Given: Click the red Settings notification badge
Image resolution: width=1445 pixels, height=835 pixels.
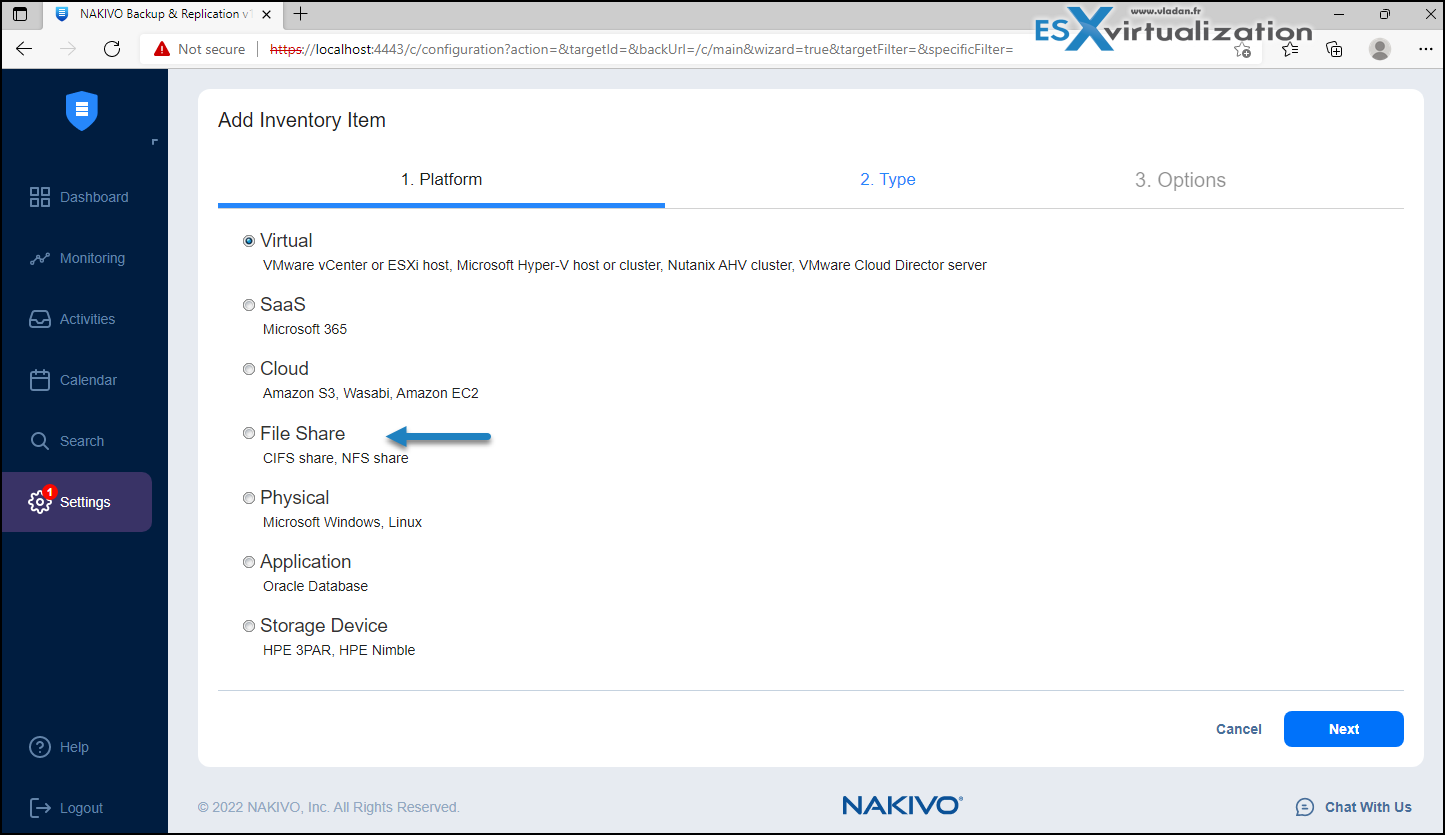Looking at the screenshot, I should coord(50,492).
